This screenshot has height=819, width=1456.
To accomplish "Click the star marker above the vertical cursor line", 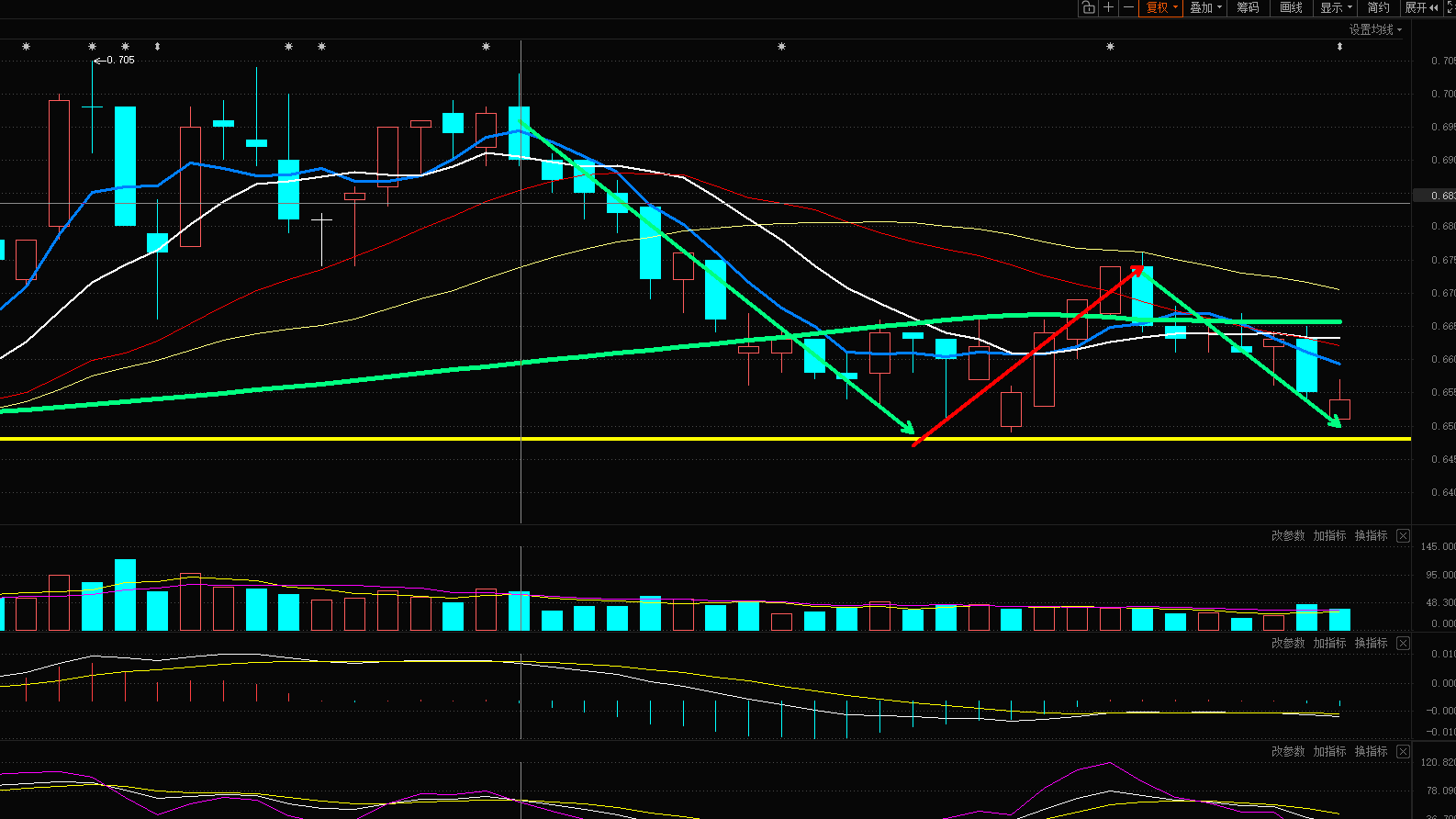I will (486, 46).
